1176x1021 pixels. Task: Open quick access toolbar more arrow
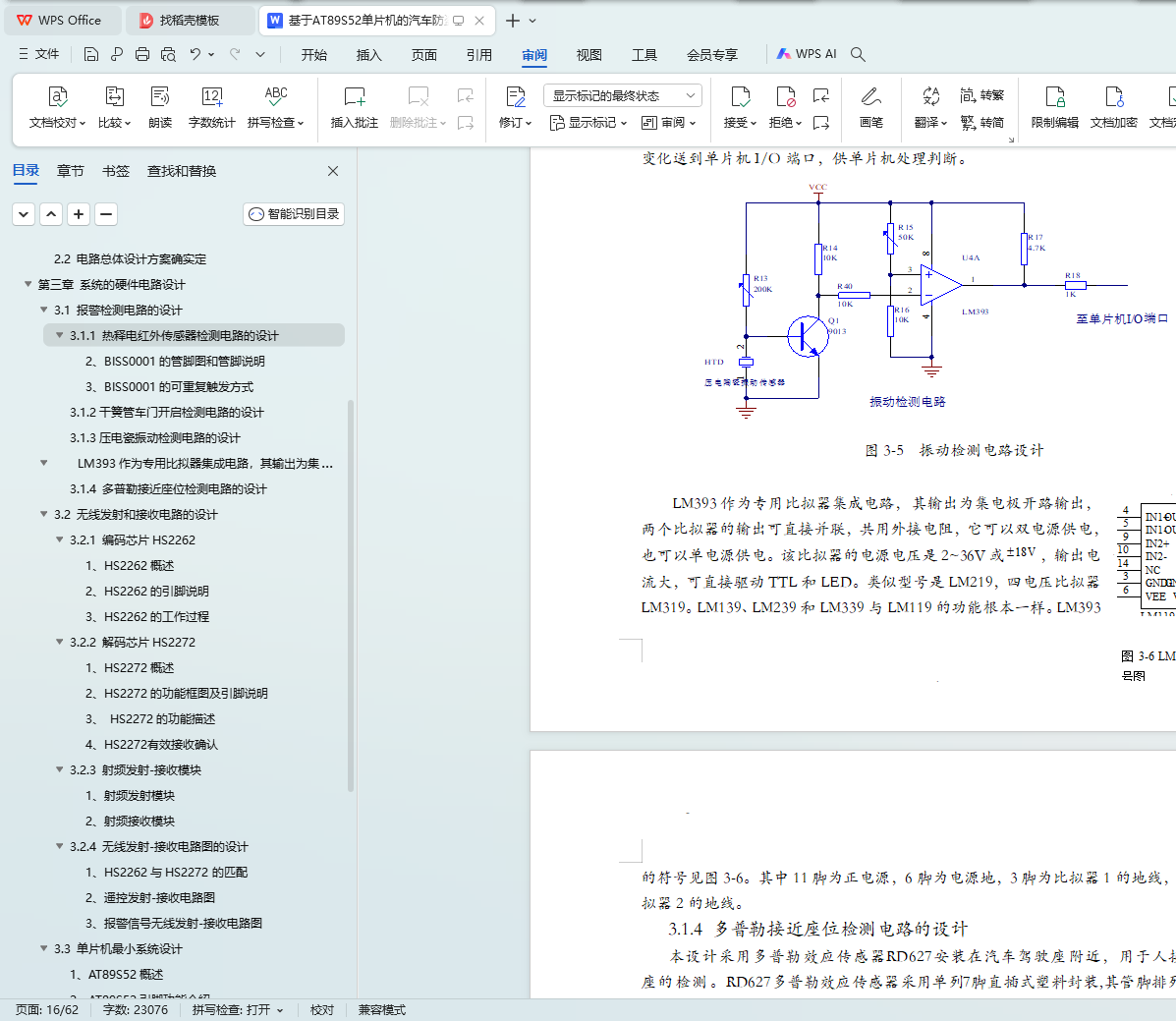click(260, 54)
